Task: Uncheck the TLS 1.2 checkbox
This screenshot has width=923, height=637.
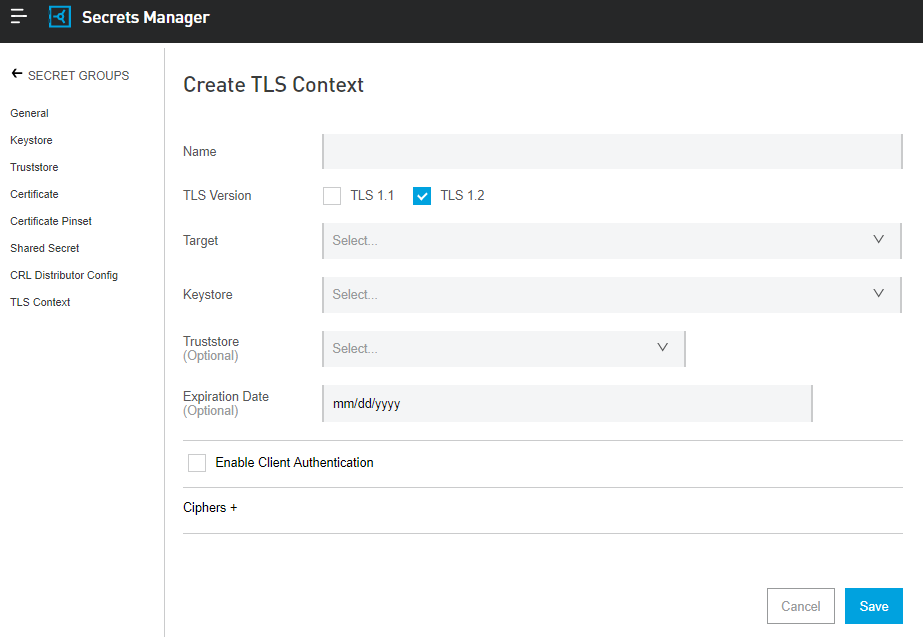Action: [x=422, y=195]
